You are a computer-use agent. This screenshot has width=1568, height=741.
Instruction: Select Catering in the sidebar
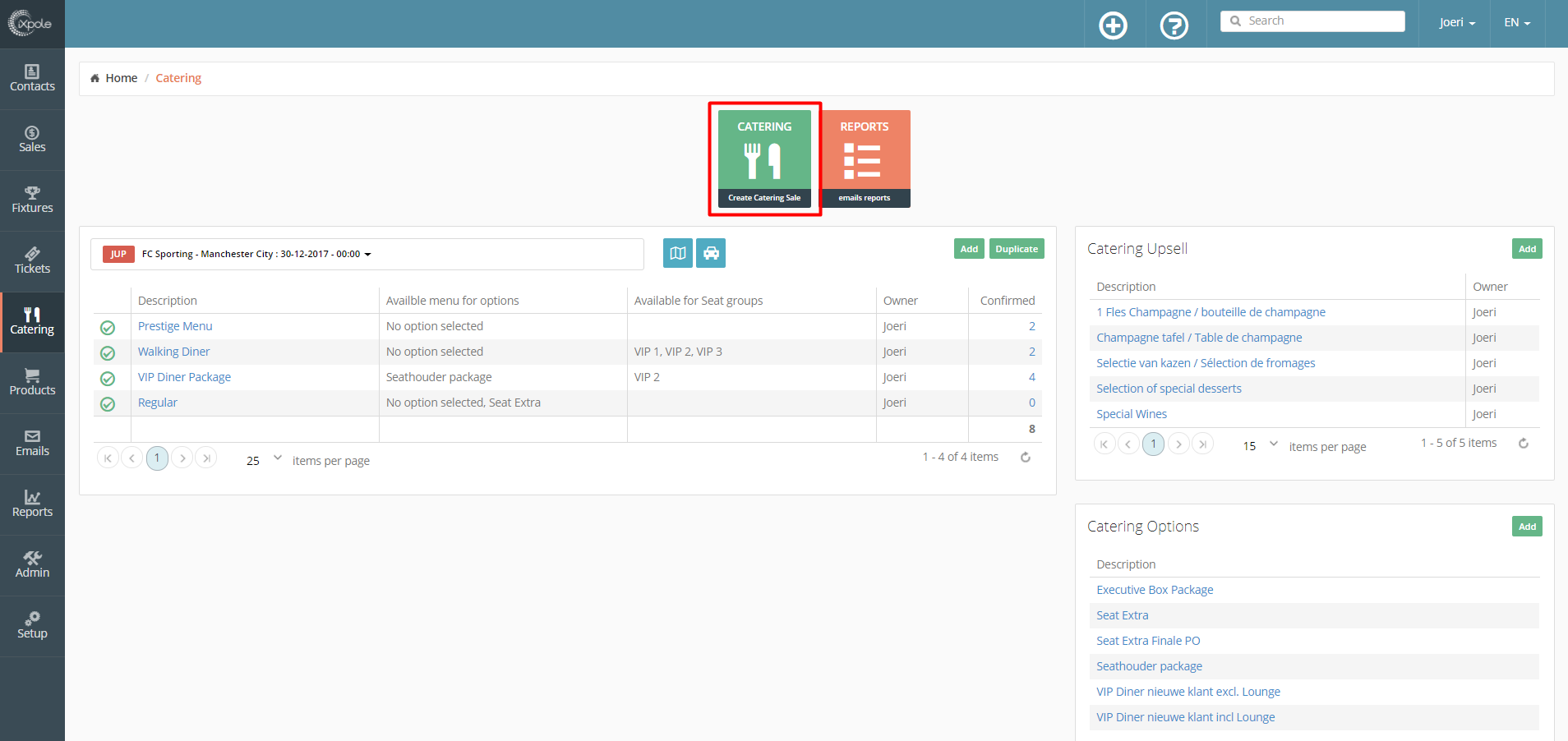pyautogui.click(x=32, y=322)
